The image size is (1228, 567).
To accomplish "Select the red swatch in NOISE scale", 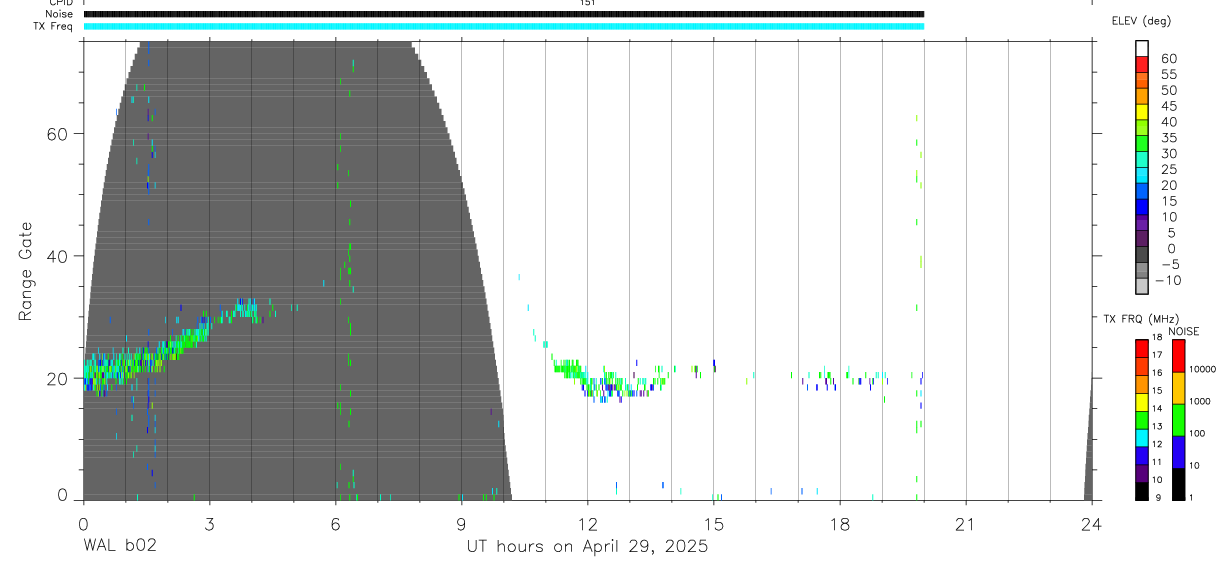I will pyautogui.click(x=1179, y=355).
